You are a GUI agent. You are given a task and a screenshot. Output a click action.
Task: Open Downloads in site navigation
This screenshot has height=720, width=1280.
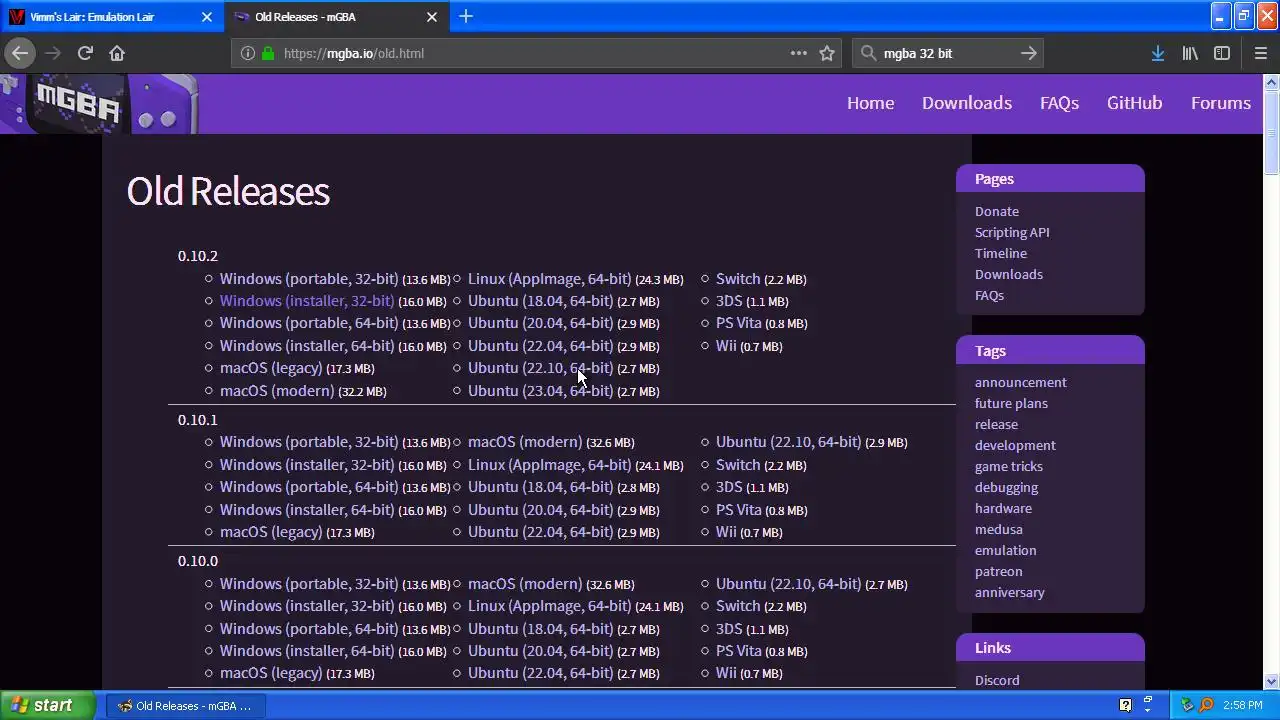click(966, 103)
